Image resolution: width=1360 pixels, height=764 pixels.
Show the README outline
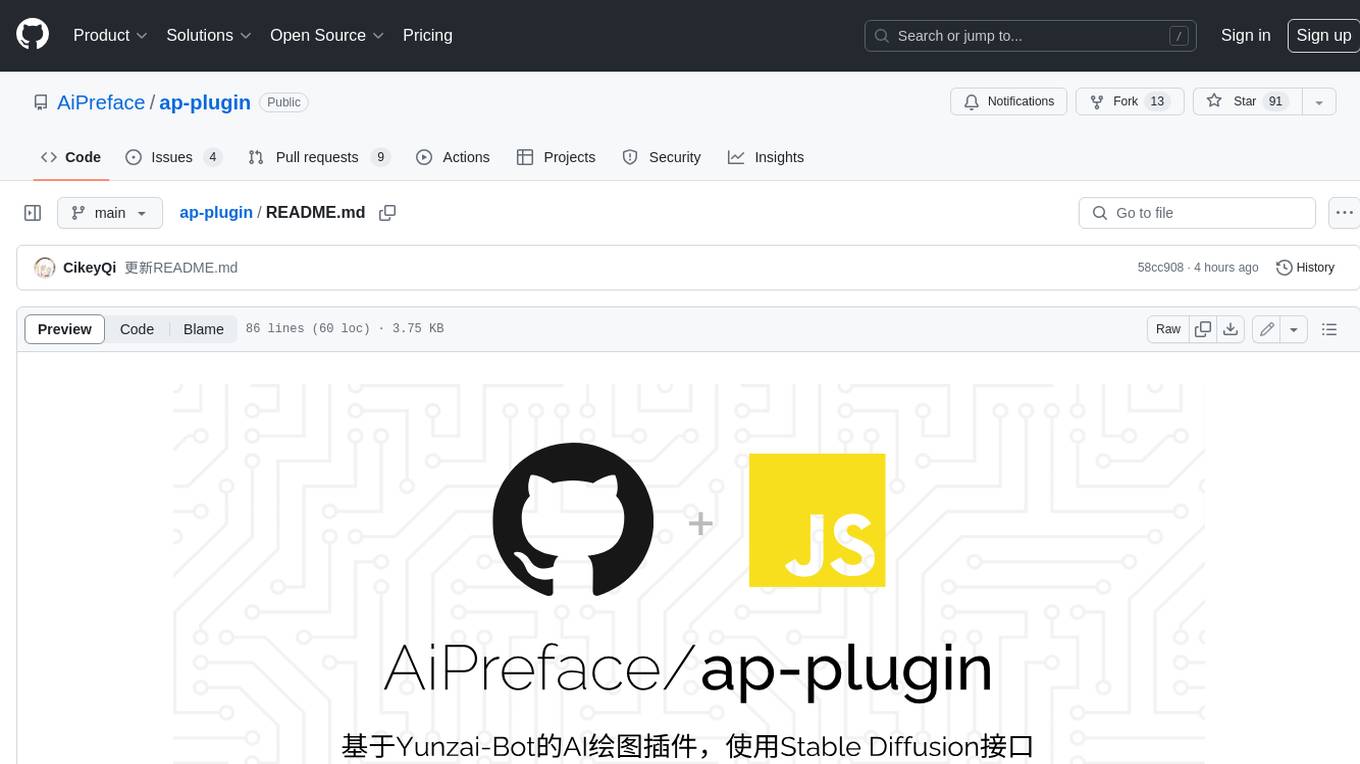(x=1329, y=329)
